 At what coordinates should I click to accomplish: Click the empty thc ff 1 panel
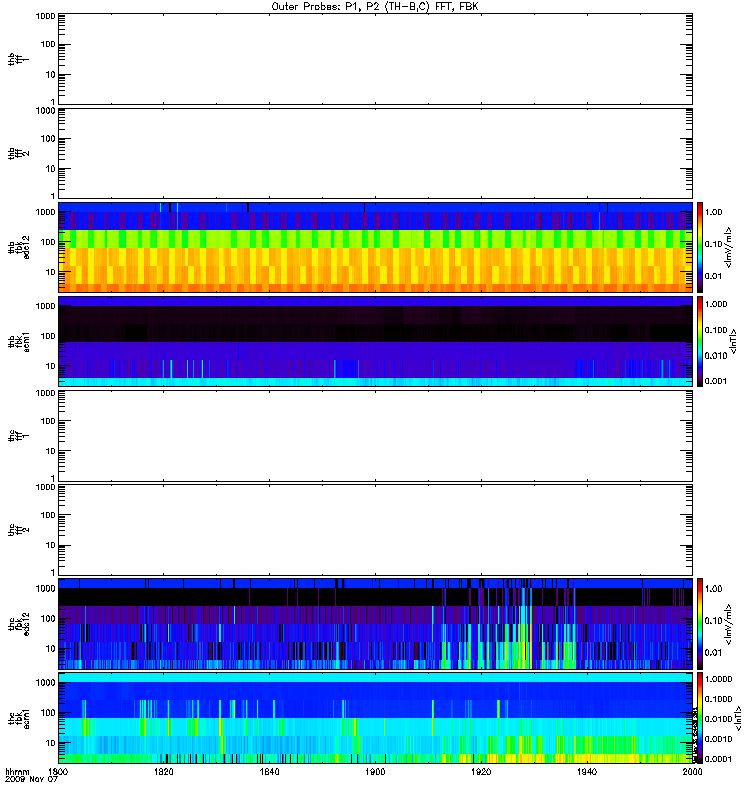[375, 436]
